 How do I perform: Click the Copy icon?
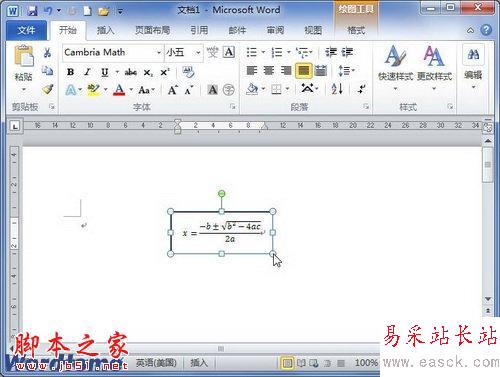(47, 70)
